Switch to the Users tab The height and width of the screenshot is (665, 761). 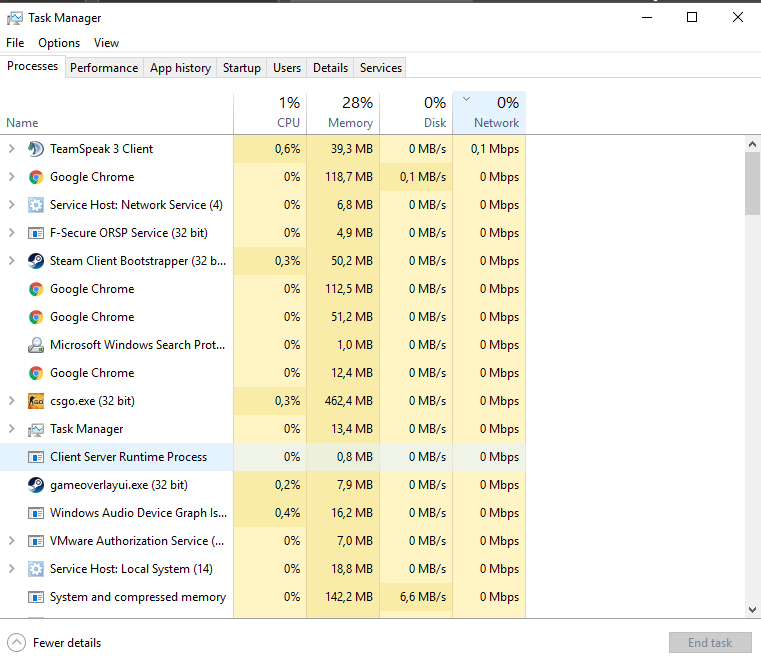coord(287,67)
